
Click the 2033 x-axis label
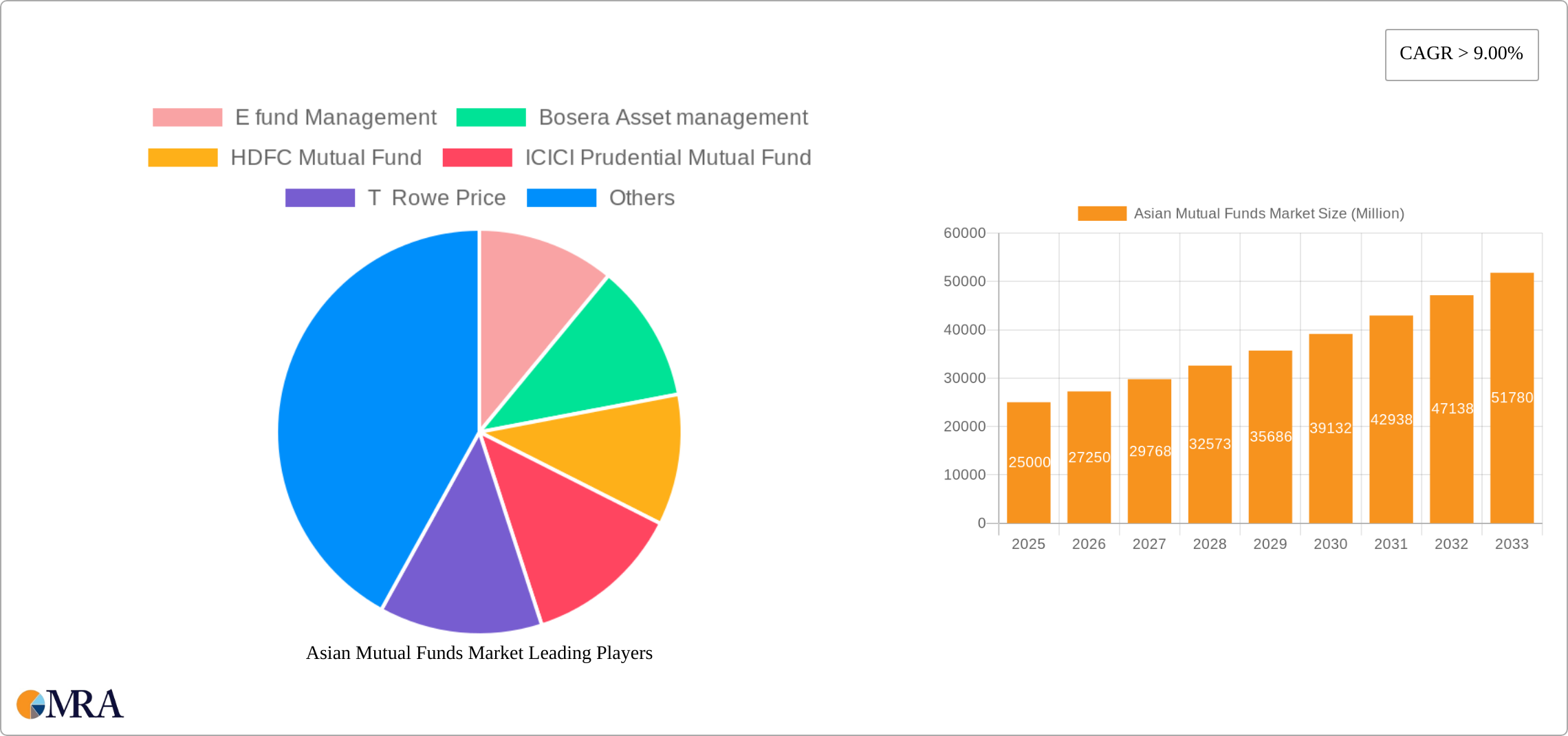[1512, 544]
